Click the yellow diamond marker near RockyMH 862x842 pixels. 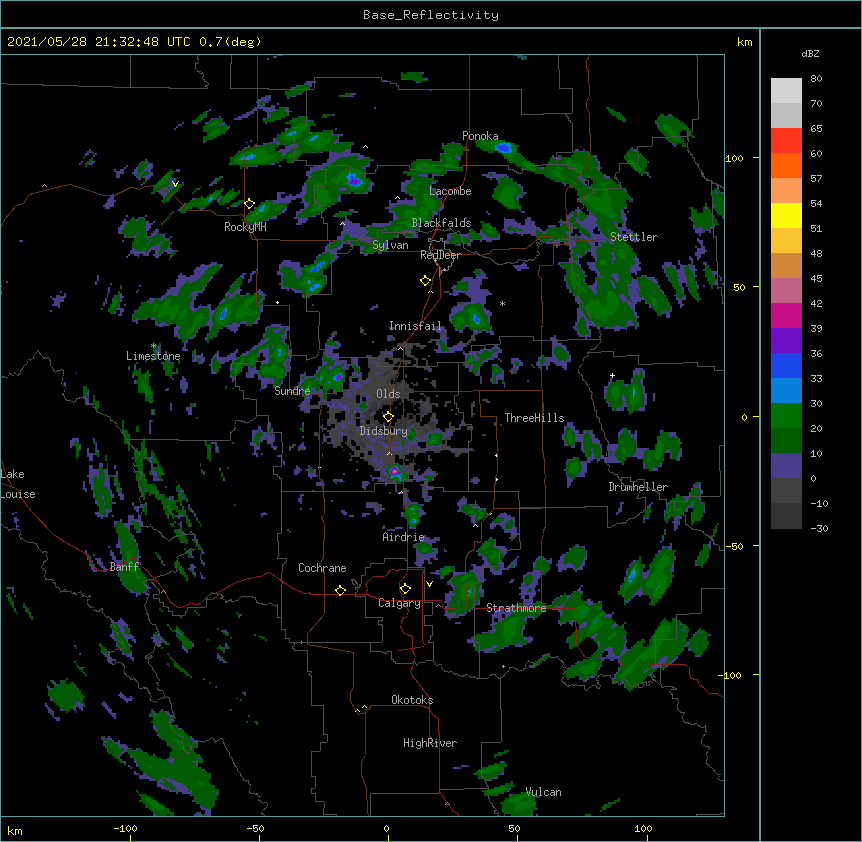click(250, 204)
